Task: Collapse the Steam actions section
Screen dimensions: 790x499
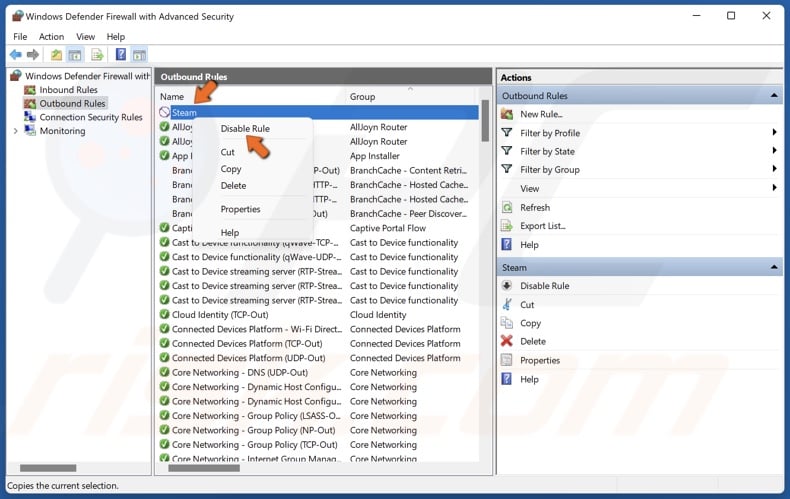Action: pyautogui.click(x=774, y=268)
